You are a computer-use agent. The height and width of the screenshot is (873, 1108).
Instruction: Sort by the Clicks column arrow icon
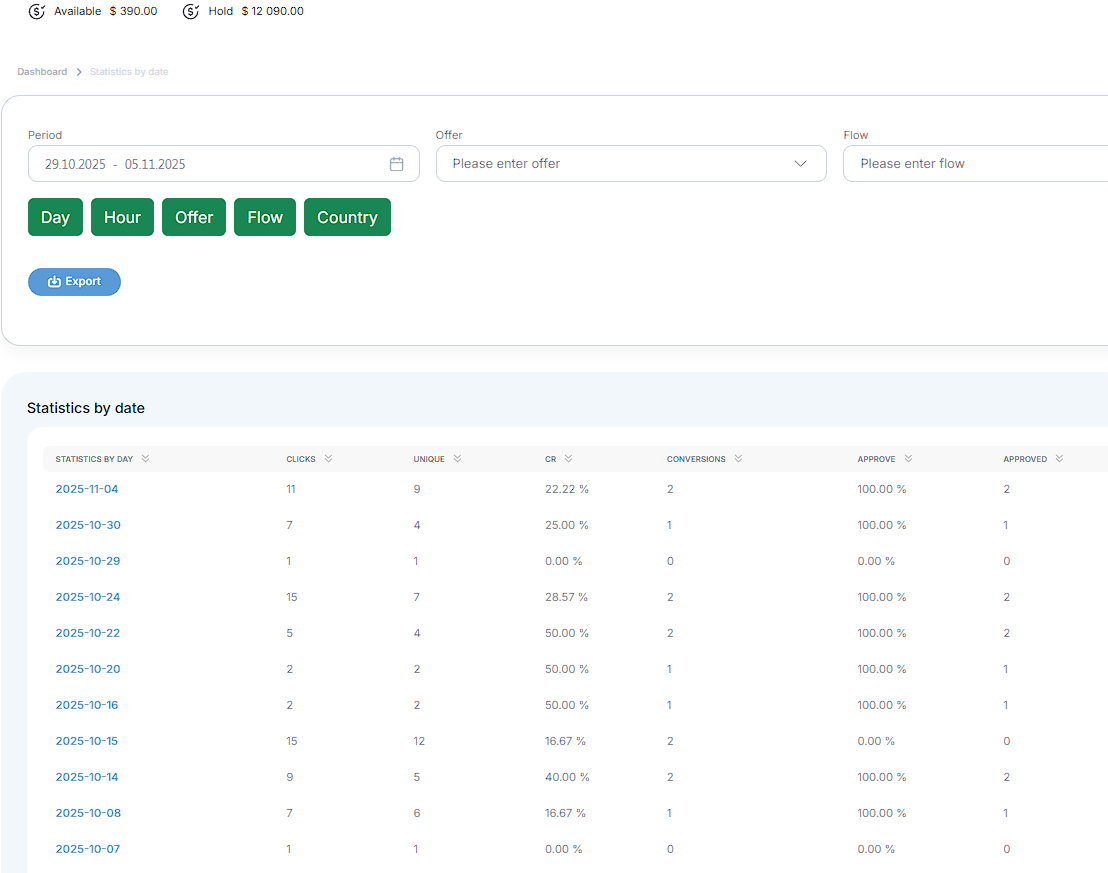pos(329,459)
